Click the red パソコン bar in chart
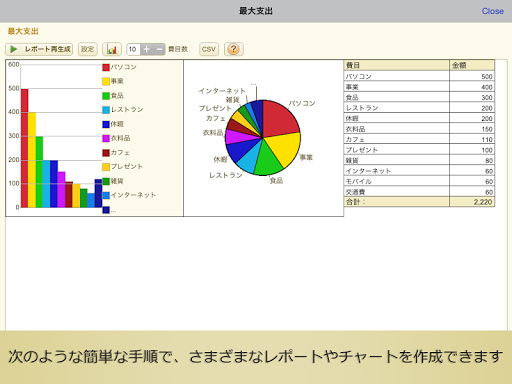The height and width of the screenshot is (384, 512). pyautogui.click(x=25, y=148)
